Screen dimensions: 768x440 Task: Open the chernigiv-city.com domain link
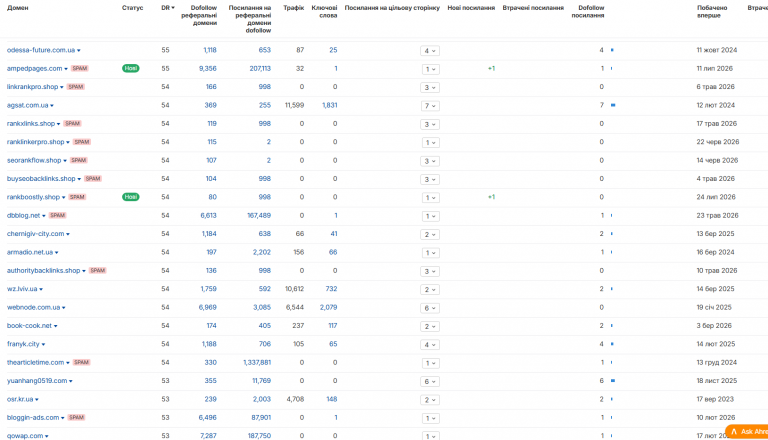click(x=35, y=234)
